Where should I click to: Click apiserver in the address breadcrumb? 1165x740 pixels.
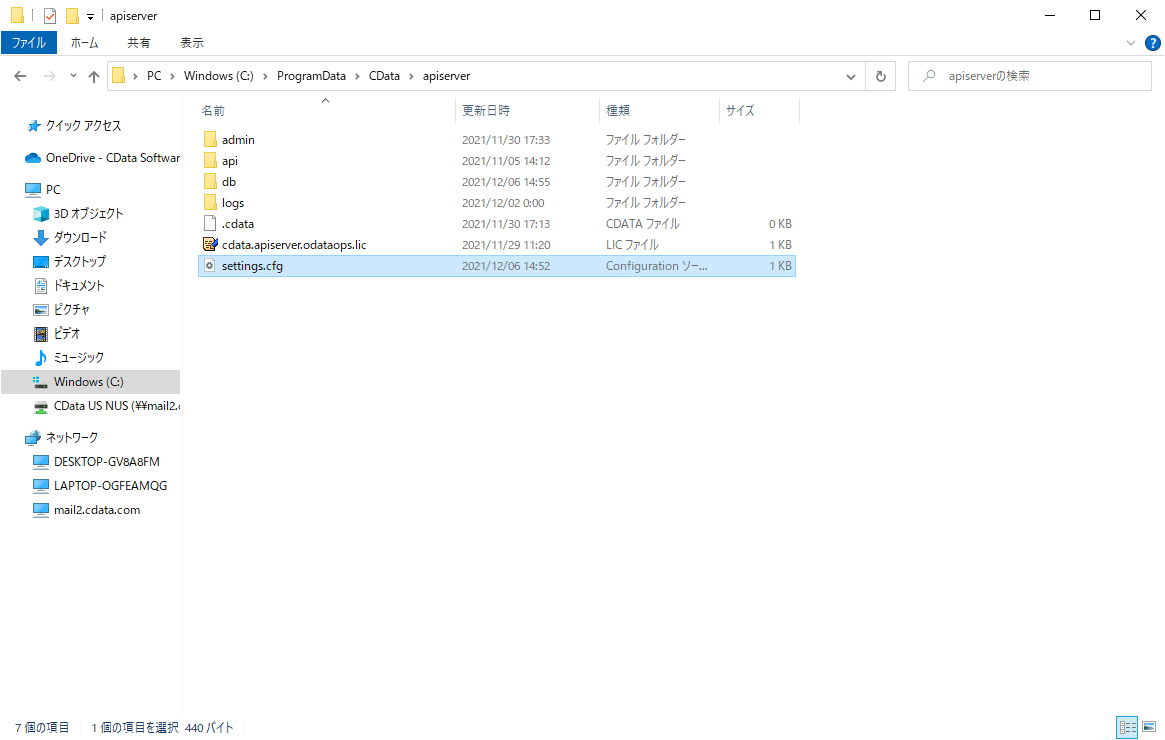click(447, 76)
